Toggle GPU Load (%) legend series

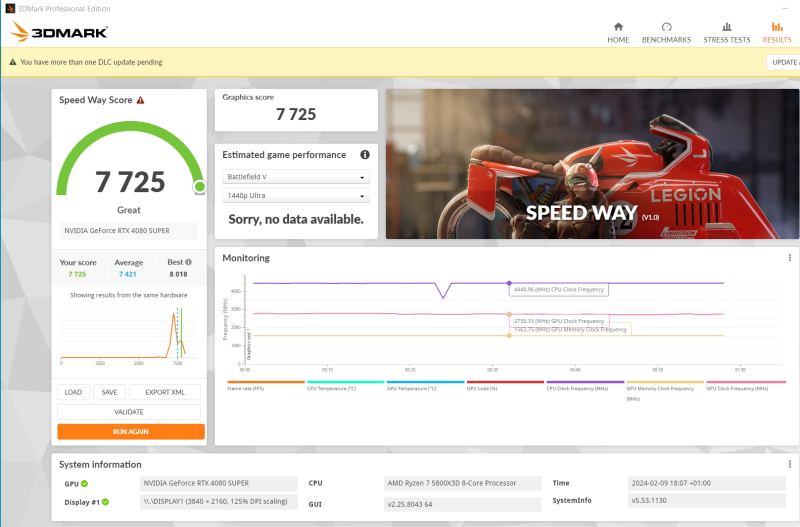click(505, 385)
